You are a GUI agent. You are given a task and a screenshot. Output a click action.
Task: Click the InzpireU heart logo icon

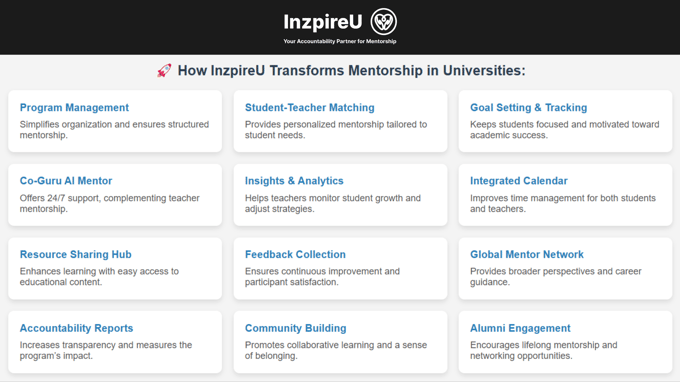click(x=383, y=22)
